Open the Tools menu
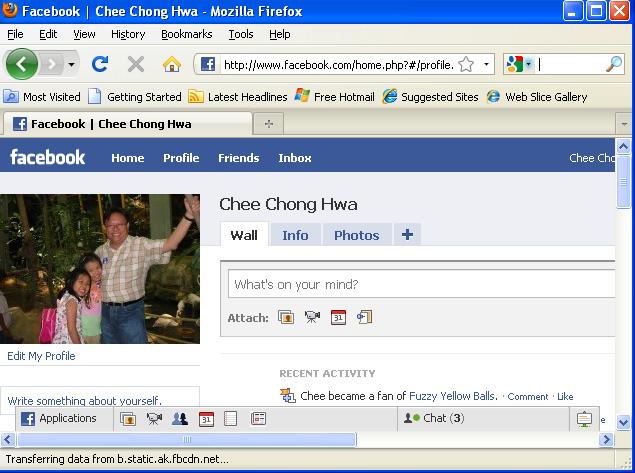Viewport: 635px width, 473px height. coord(241,34)
